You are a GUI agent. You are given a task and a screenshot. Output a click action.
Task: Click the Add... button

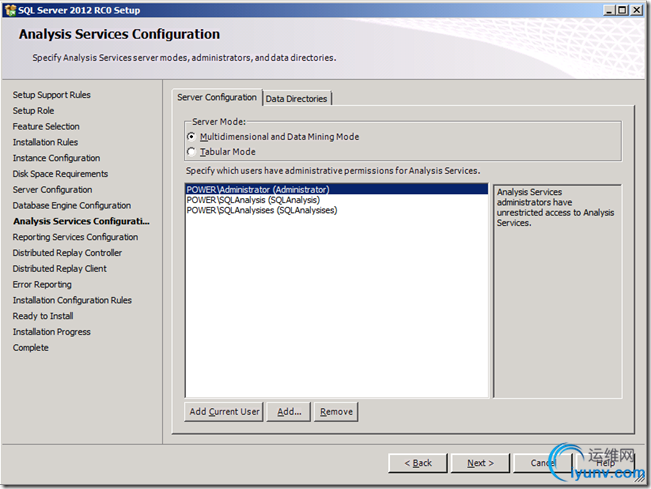click(289, 412)
